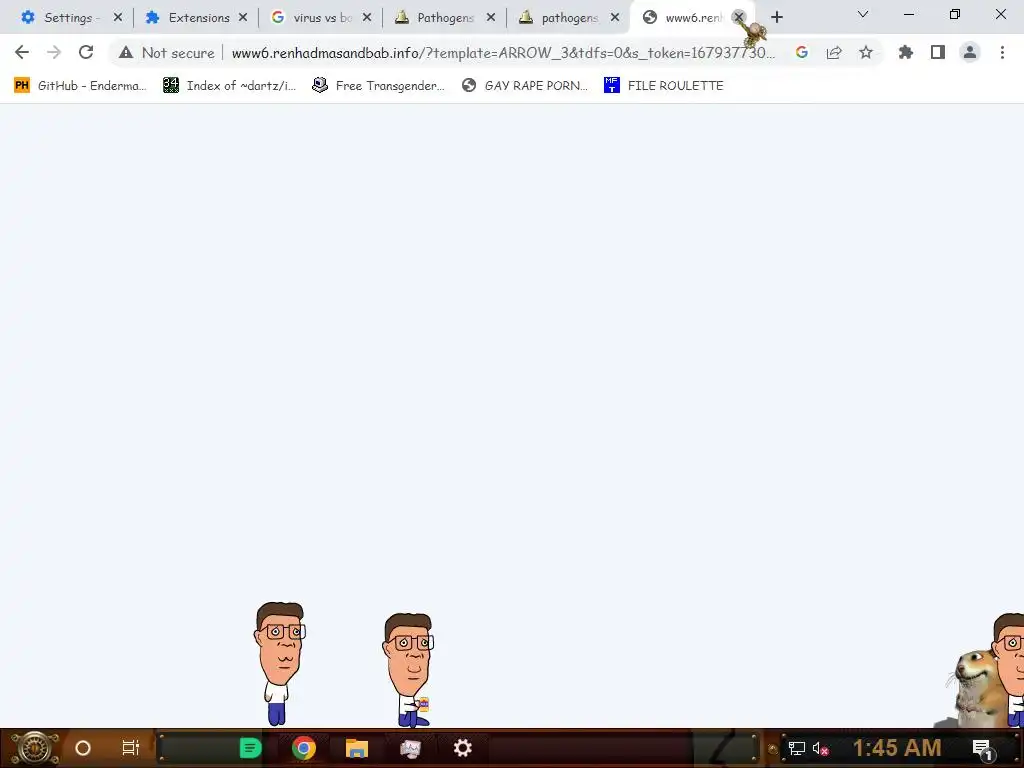Open the tab search dropdown chevron
1024x768 pixels.
[863, 14]
